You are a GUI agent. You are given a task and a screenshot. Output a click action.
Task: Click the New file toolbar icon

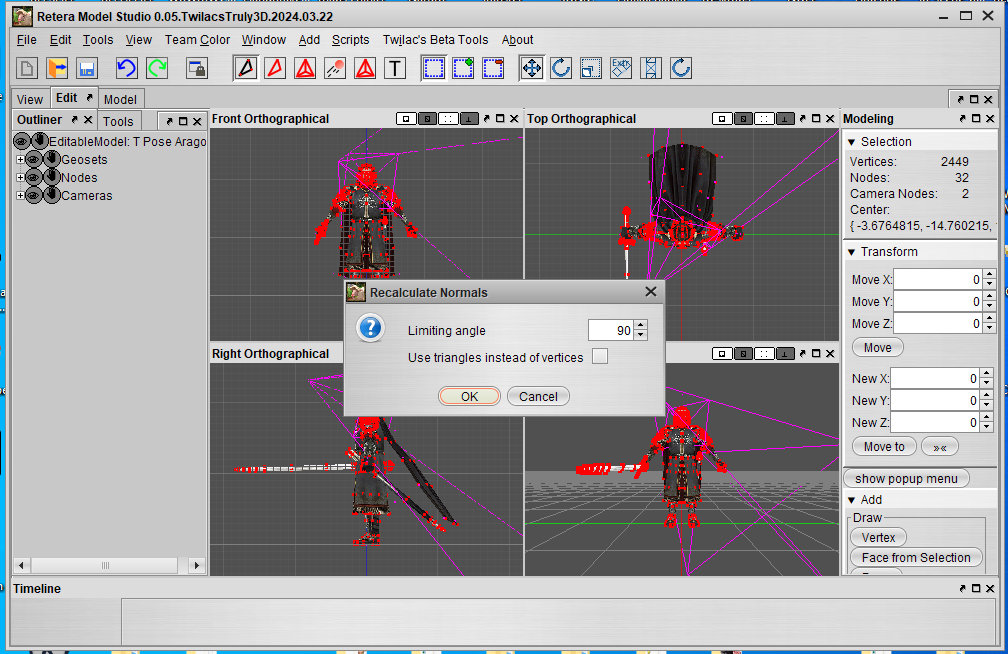click(27, 68)
